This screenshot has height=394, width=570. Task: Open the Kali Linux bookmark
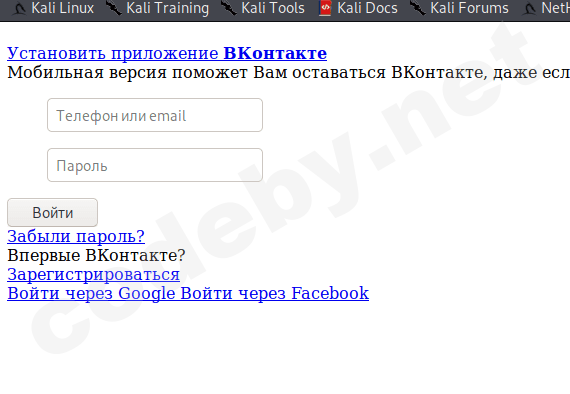(53, 8)
